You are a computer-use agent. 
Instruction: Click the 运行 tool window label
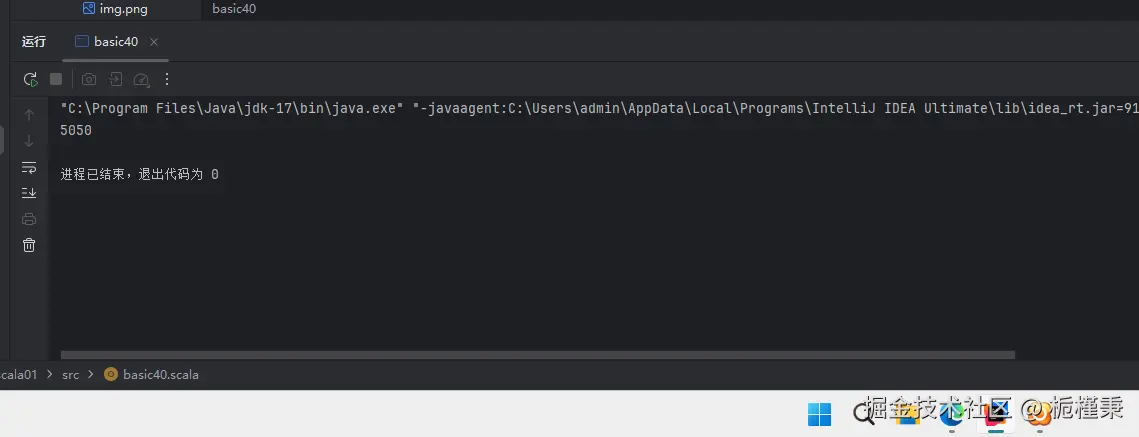tap(33, 42)
